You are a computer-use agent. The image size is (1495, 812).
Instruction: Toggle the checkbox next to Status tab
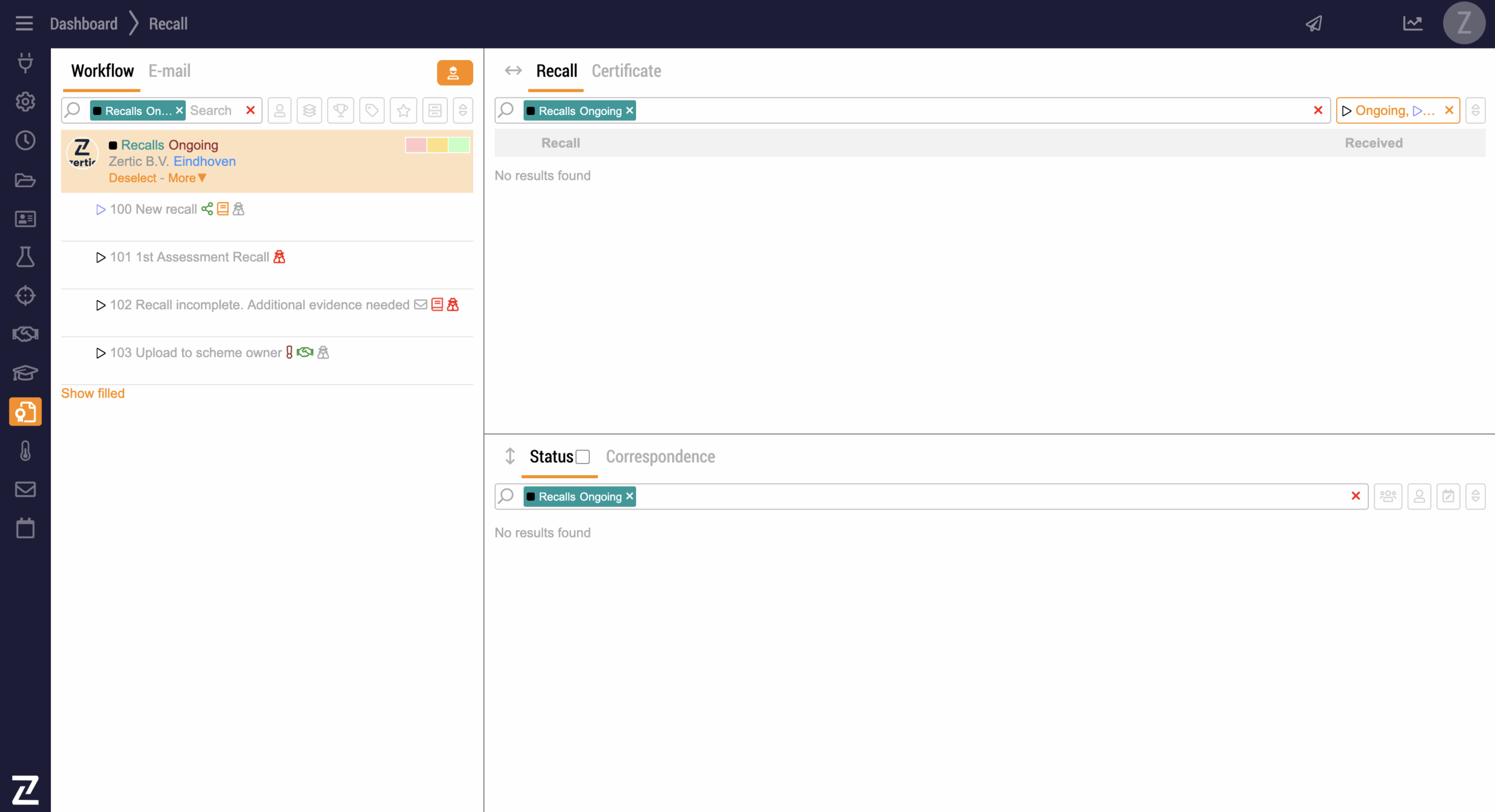pyautogui.click(x=582, y=456)
